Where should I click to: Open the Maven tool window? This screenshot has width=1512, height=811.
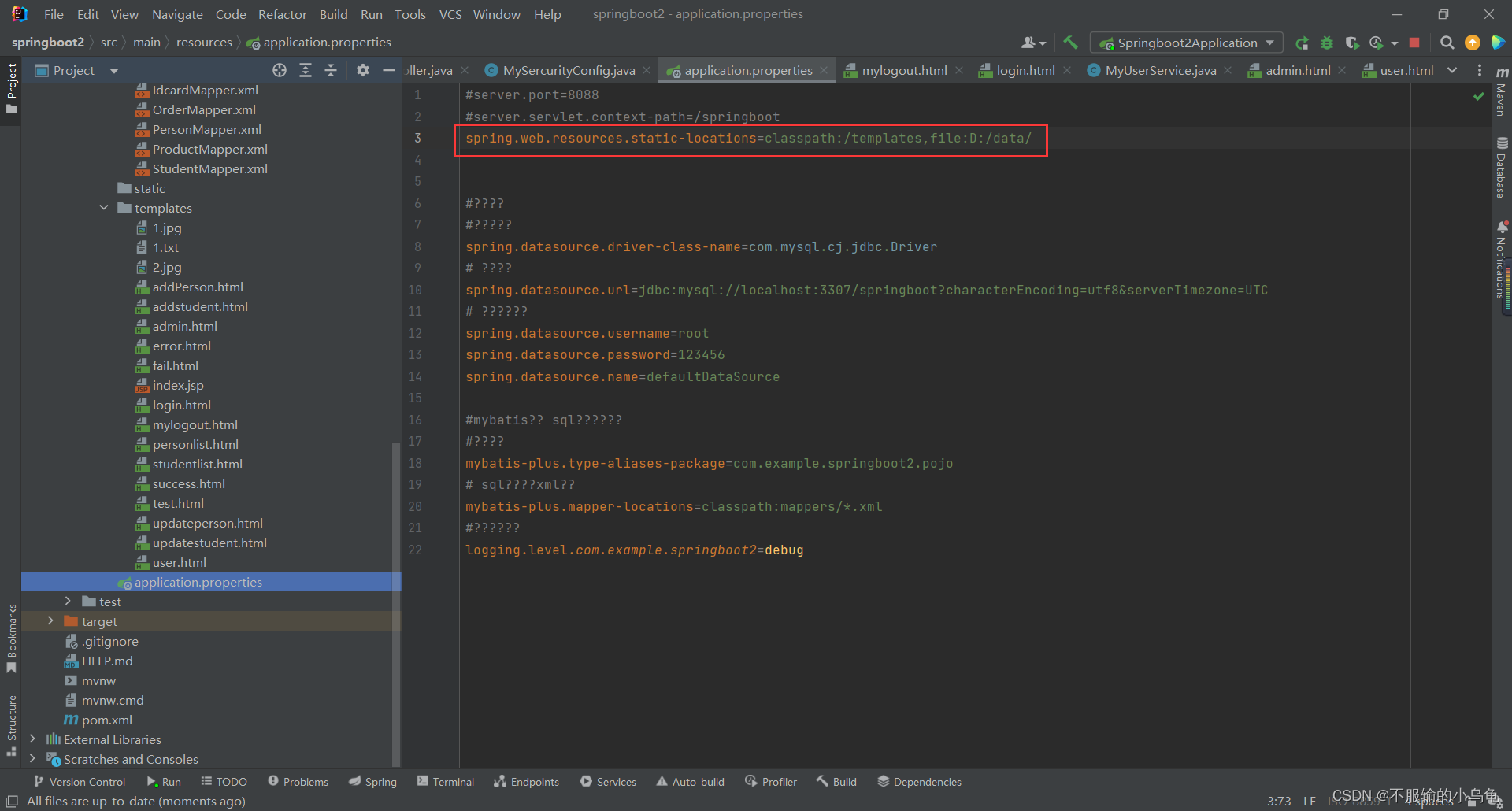1502,91
